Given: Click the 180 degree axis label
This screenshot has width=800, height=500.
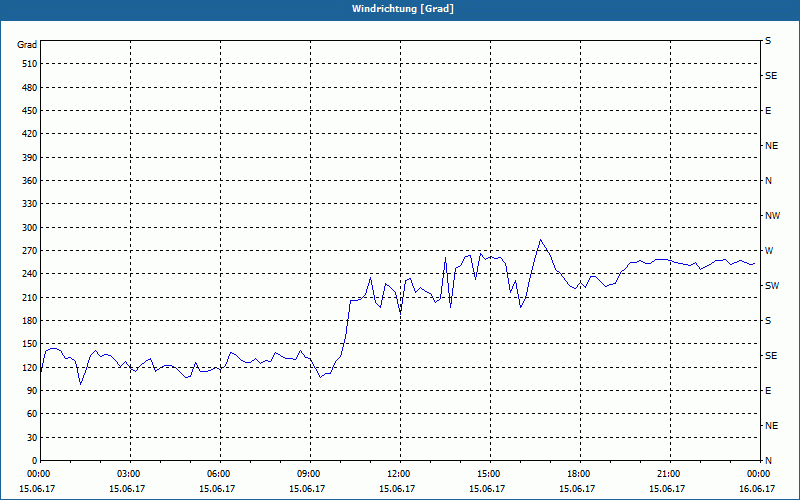Looking at the screenshot, I should click(30, 321).
